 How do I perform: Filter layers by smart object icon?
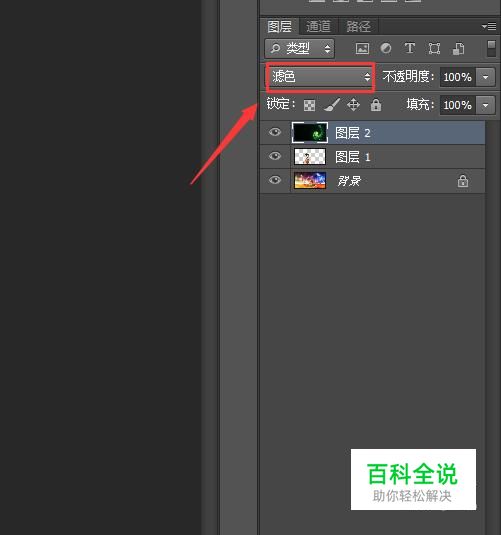pos(458,48)
